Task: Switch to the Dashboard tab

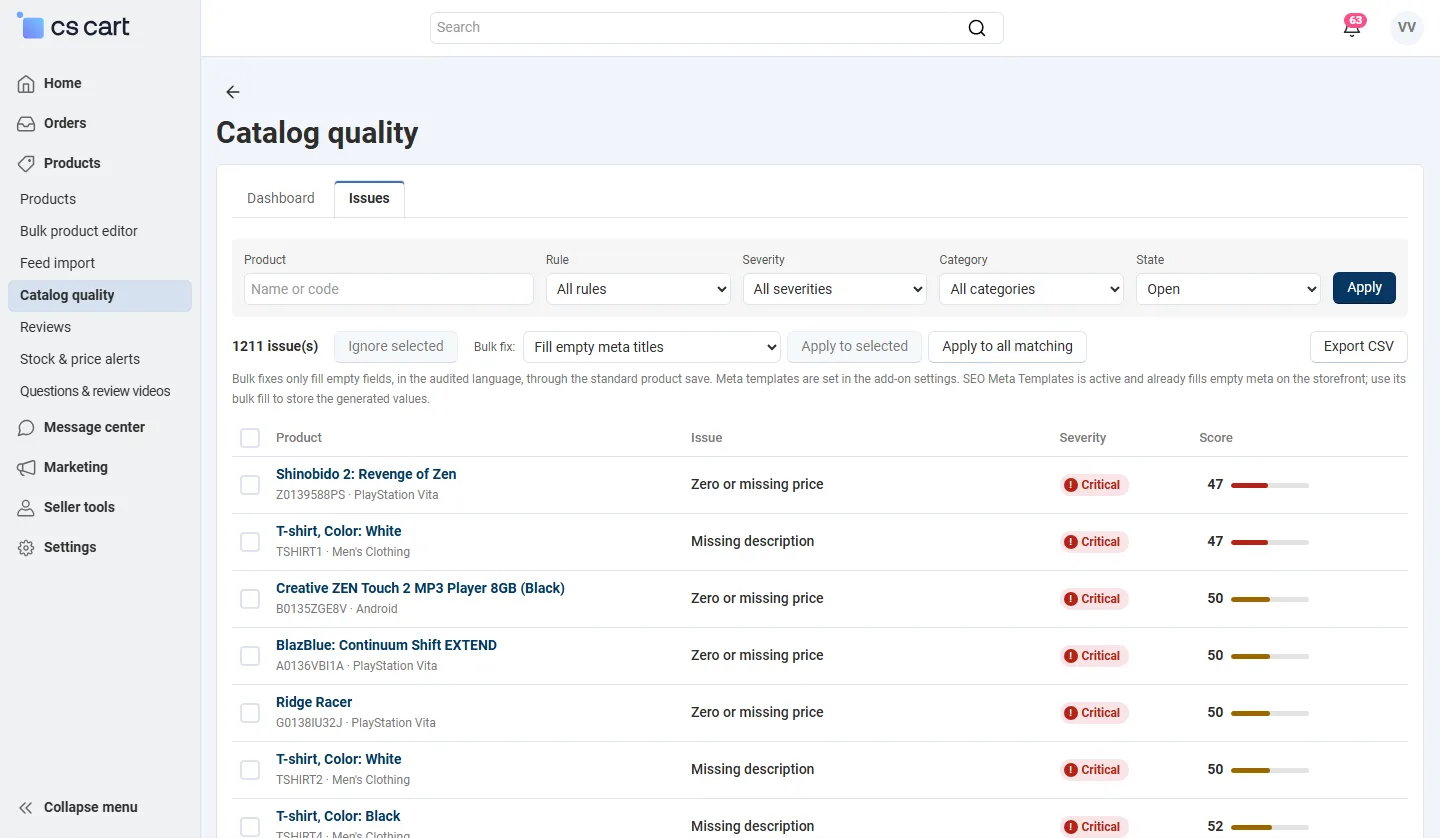Action: point(281,198)
